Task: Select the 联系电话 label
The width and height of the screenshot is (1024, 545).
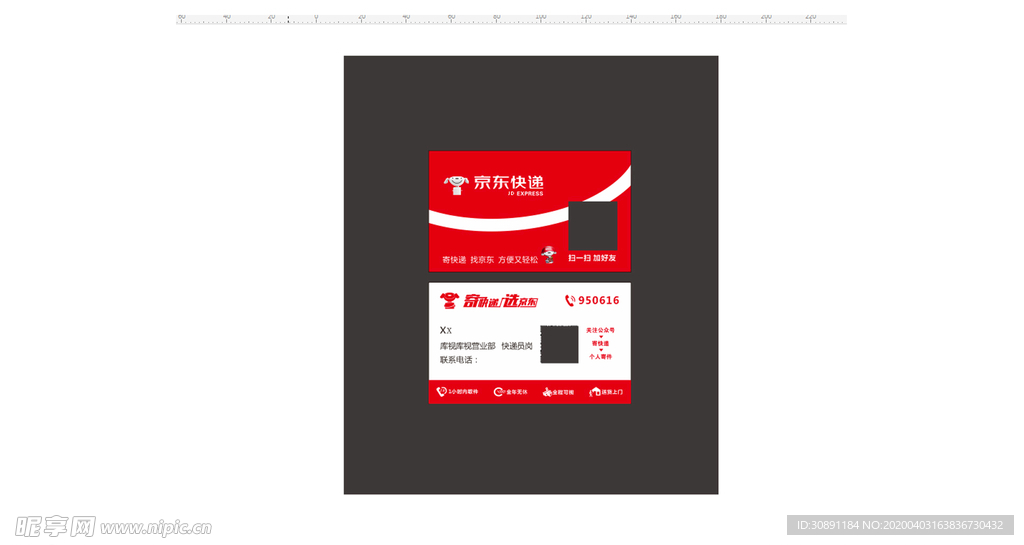Action: pos(459,360)
